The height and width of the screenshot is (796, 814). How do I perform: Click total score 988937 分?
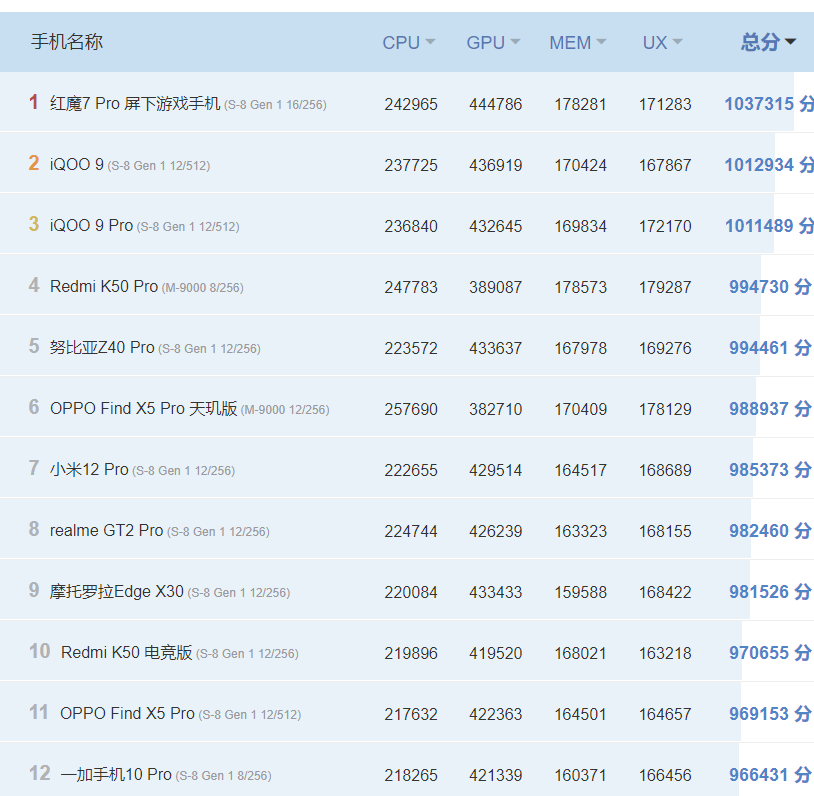(770, 409)
